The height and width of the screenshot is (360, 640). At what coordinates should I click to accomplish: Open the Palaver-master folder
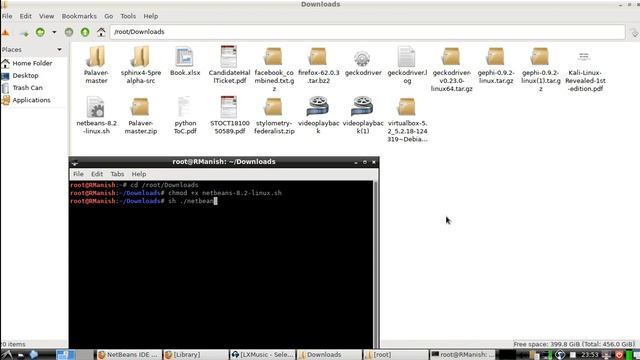tap(96, 65)
